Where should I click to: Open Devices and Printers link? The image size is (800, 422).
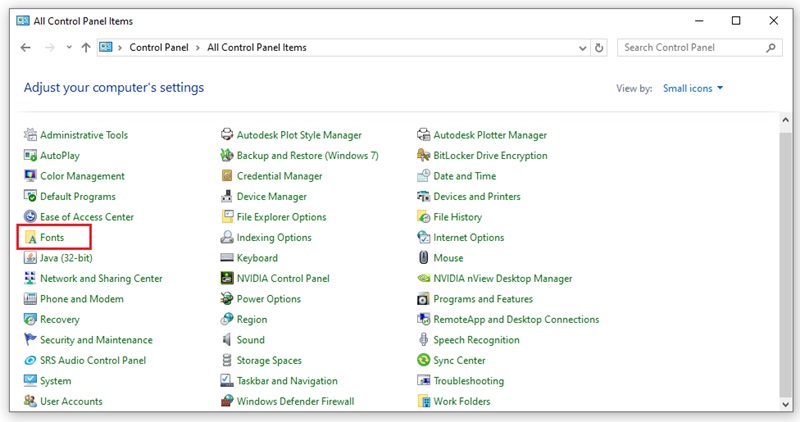click(x=477, y=196)
